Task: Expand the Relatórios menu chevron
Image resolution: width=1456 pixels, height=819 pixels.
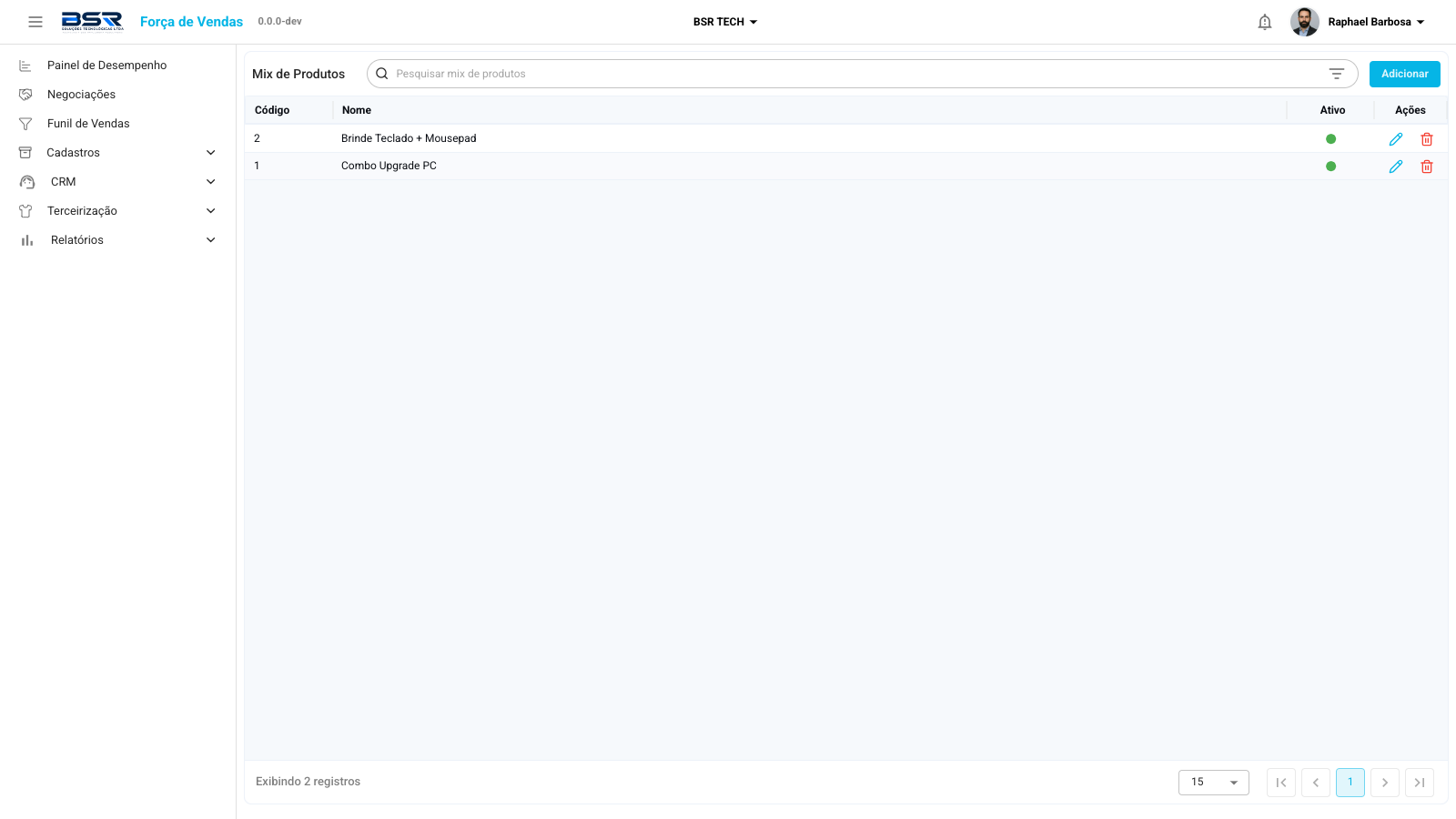Action: pyautogui.click(x=211, y=240)
